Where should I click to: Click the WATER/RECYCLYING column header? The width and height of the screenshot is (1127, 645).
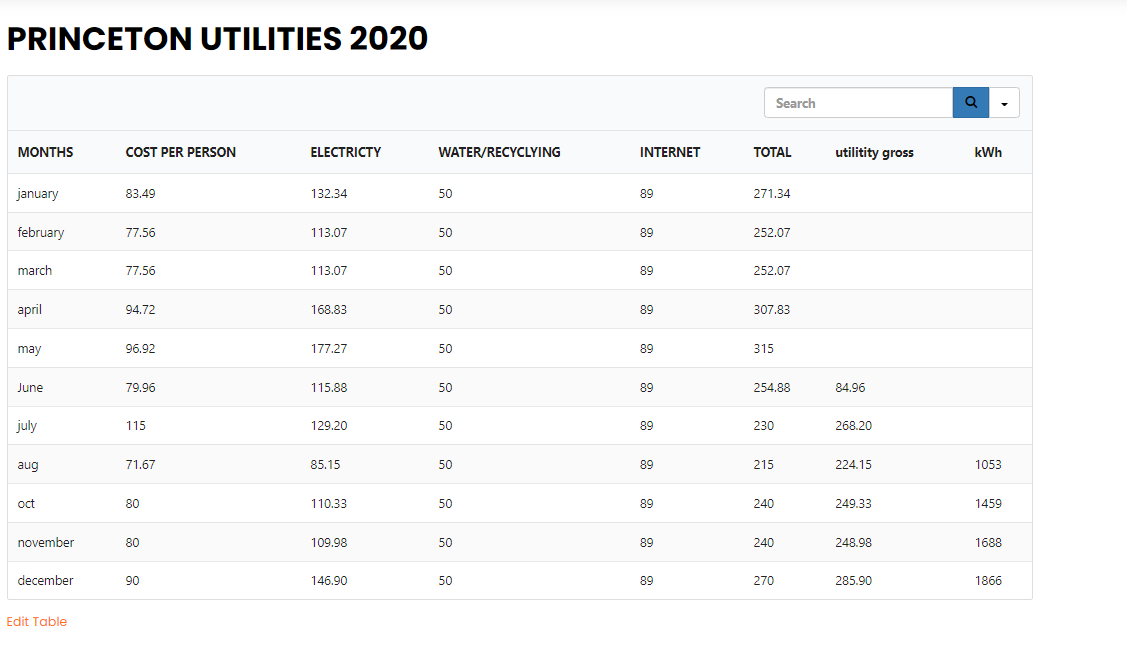coord(499,153)
